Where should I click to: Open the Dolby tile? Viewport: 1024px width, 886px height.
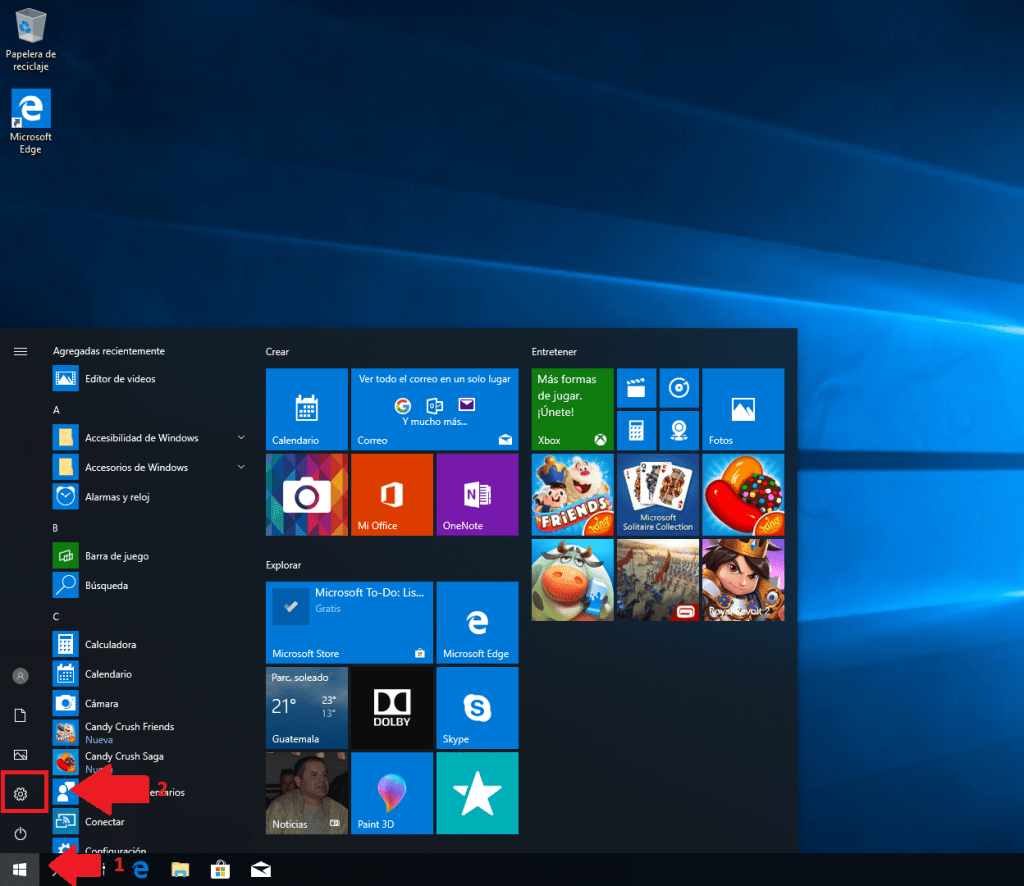click(x=391, y=708)
